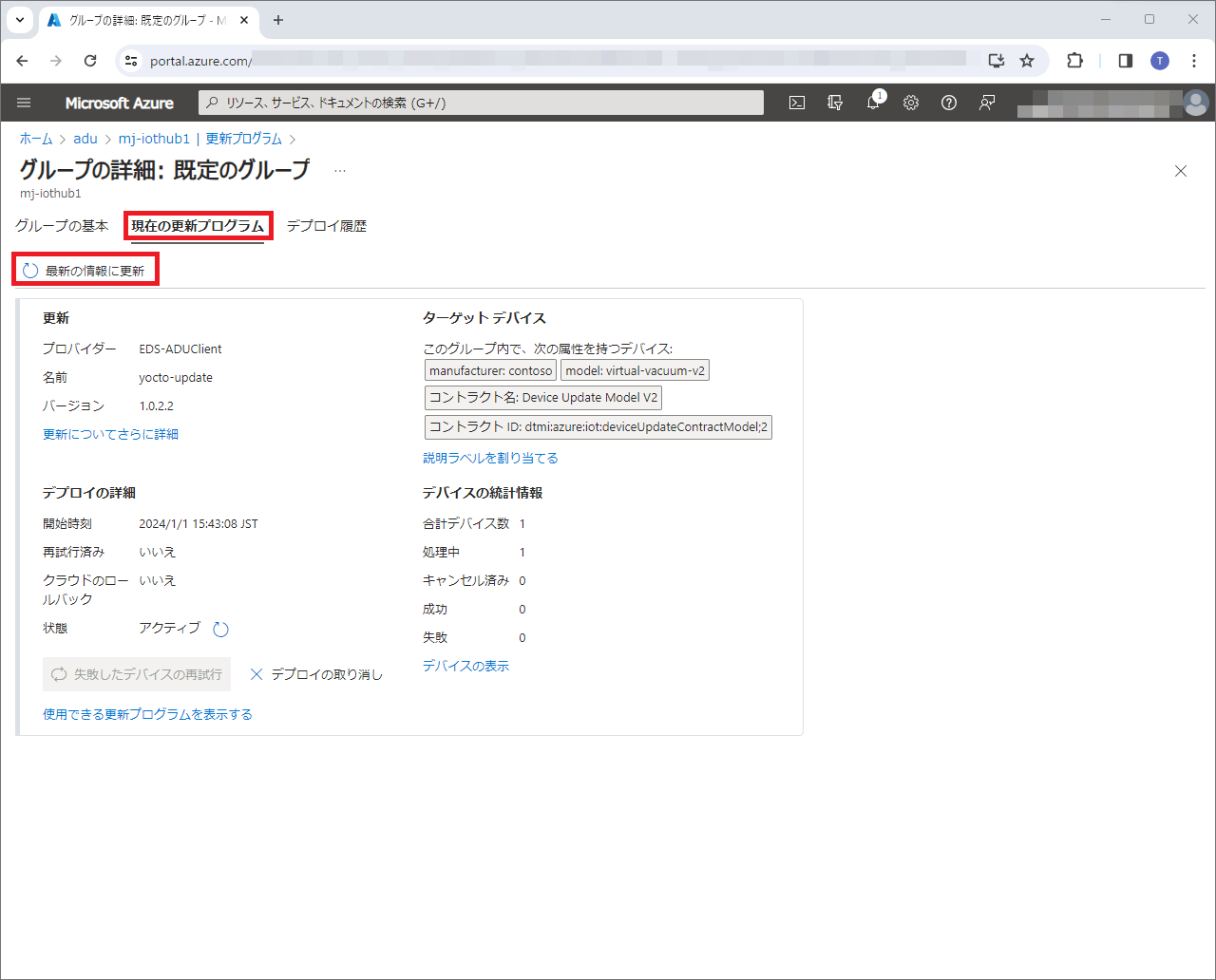Click the account avatar in the header
This screenshot has width=1216, height=980.
click(1196, 103)
